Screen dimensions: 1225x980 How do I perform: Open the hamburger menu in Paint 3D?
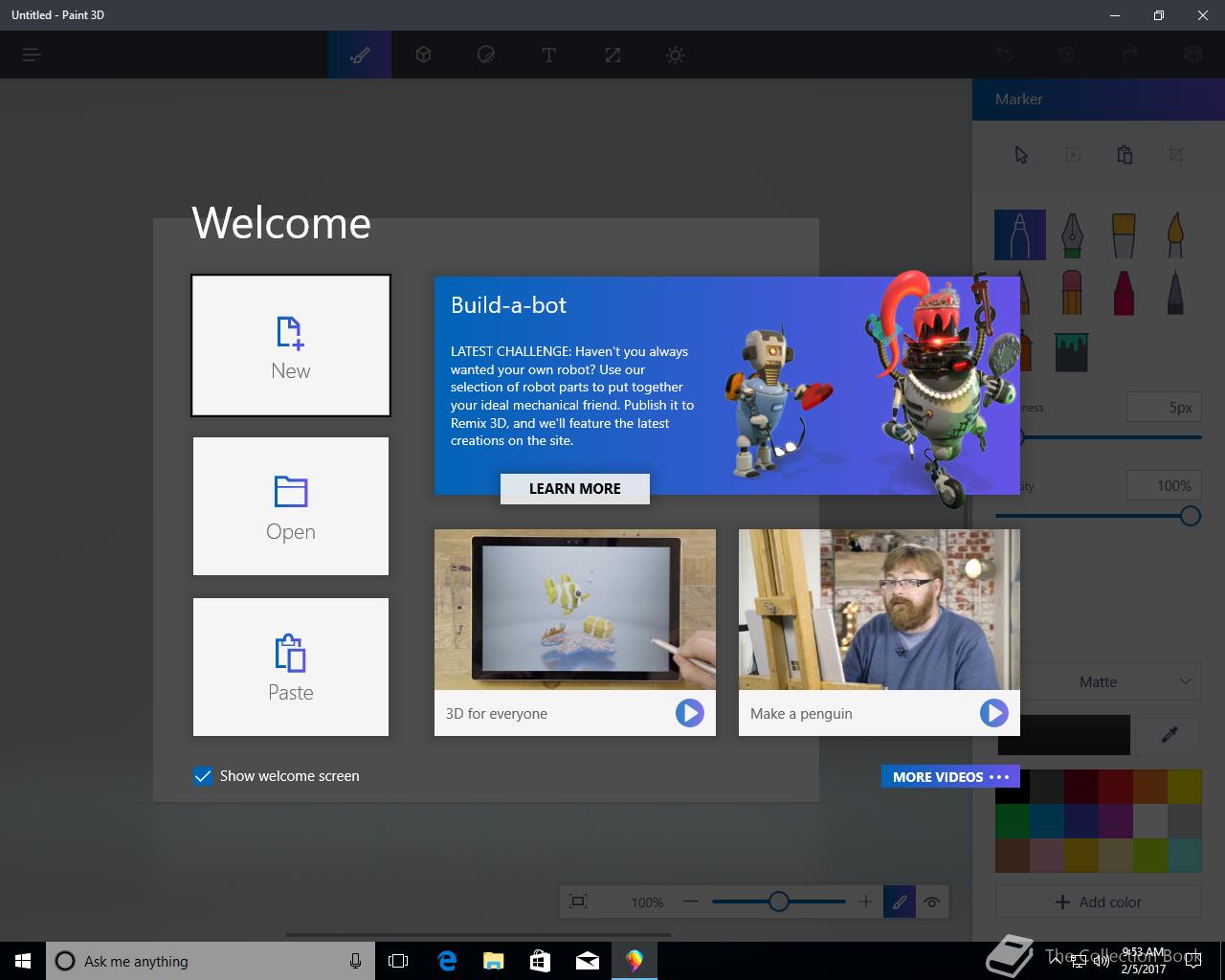coord(32,55)
